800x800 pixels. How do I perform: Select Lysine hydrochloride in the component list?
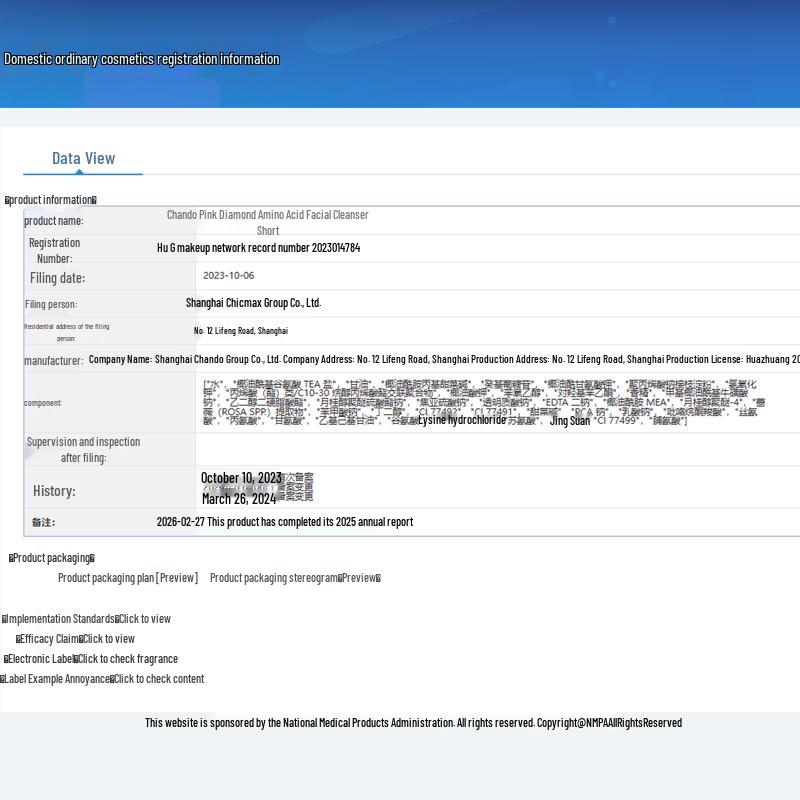[462, 419]
